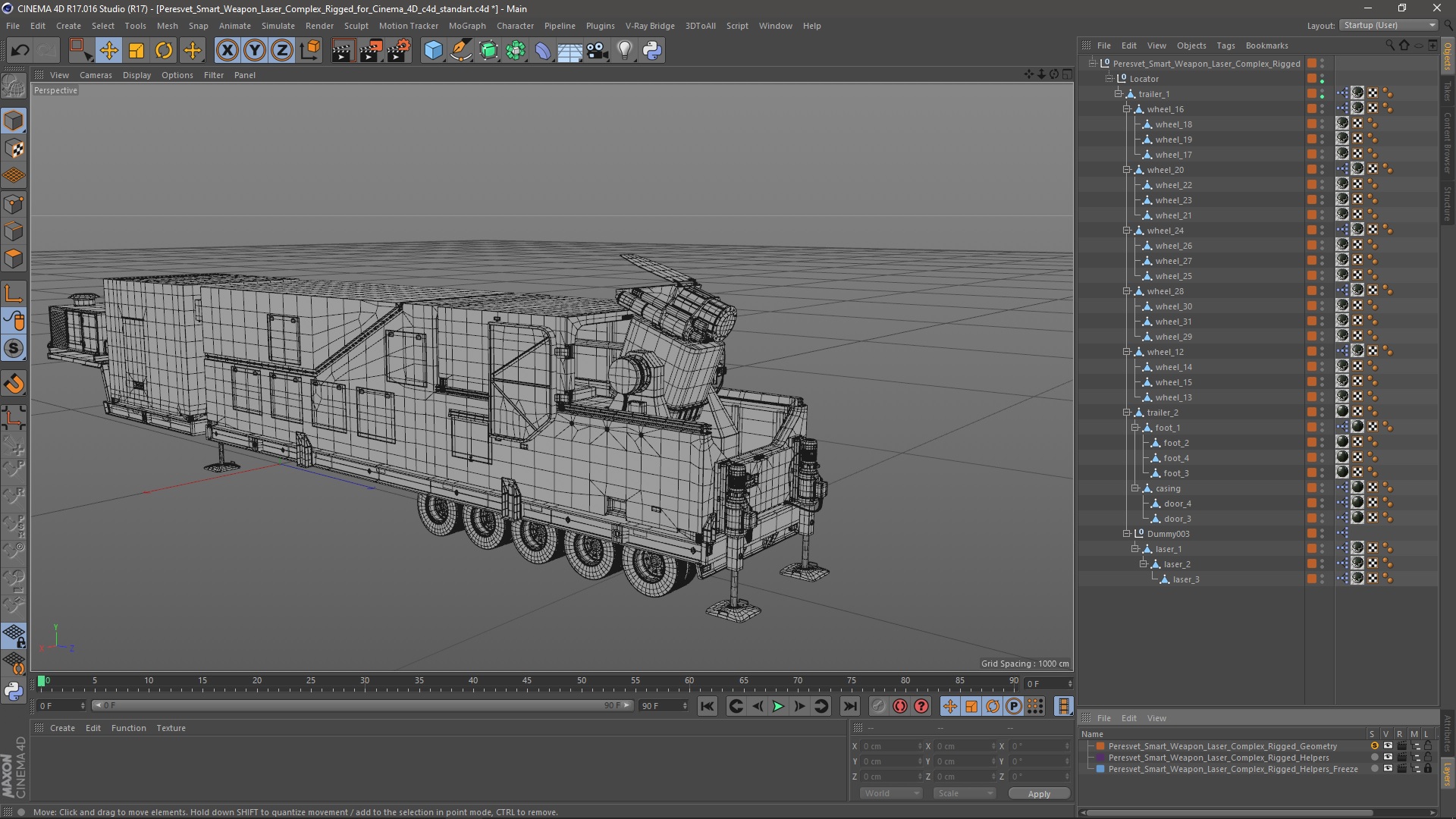1456x819 pixels.
Task: Click the X position input field
Action: coord(892,746)
